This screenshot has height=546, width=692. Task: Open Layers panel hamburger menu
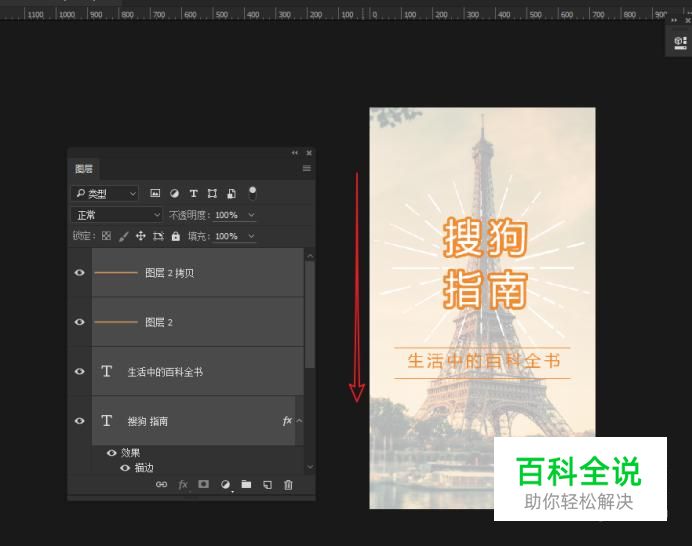click(307, 169)
